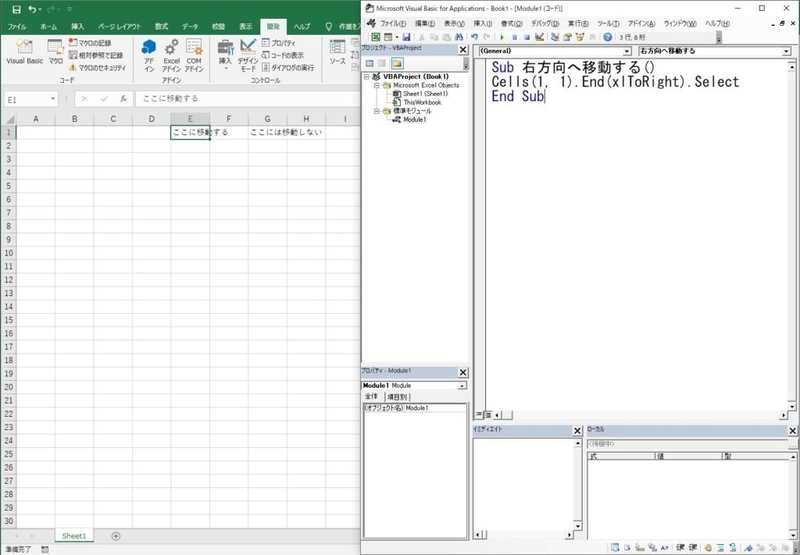Image resolution: width=800 pixels, height=555 pixels.
Task: Close the イミディエイト (Immediate) window
Action: [577, 431]
